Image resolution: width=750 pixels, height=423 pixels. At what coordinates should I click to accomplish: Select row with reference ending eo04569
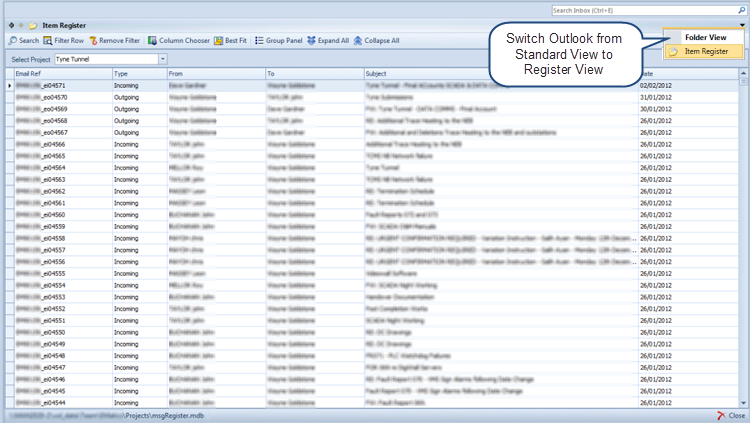click(372, 109)
